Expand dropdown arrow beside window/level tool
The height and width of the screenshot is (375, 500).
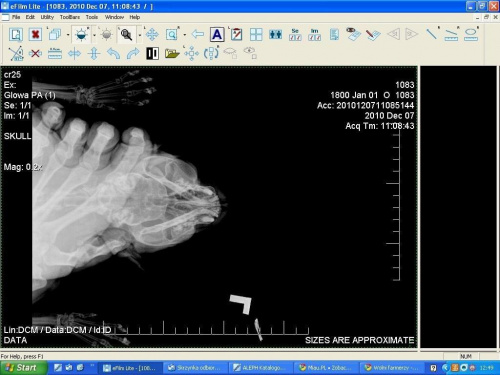[x=94, y=35]
